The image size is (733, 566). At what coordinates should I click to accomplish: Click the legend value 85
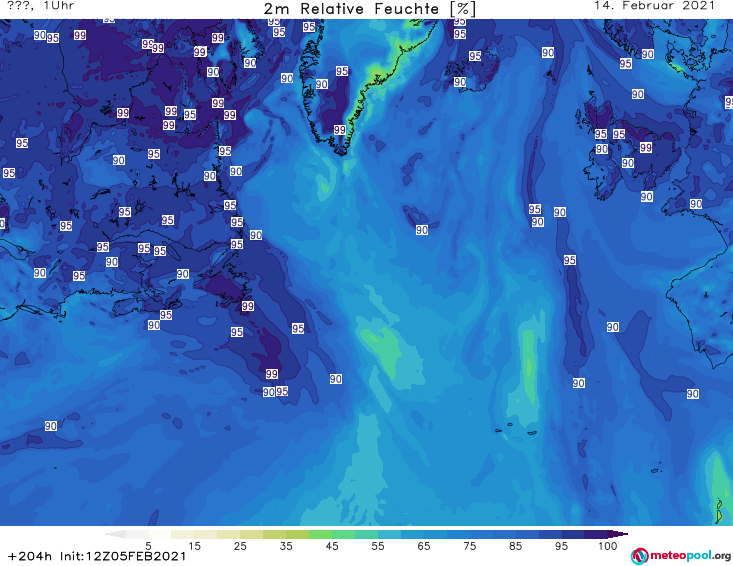(516, 546)
